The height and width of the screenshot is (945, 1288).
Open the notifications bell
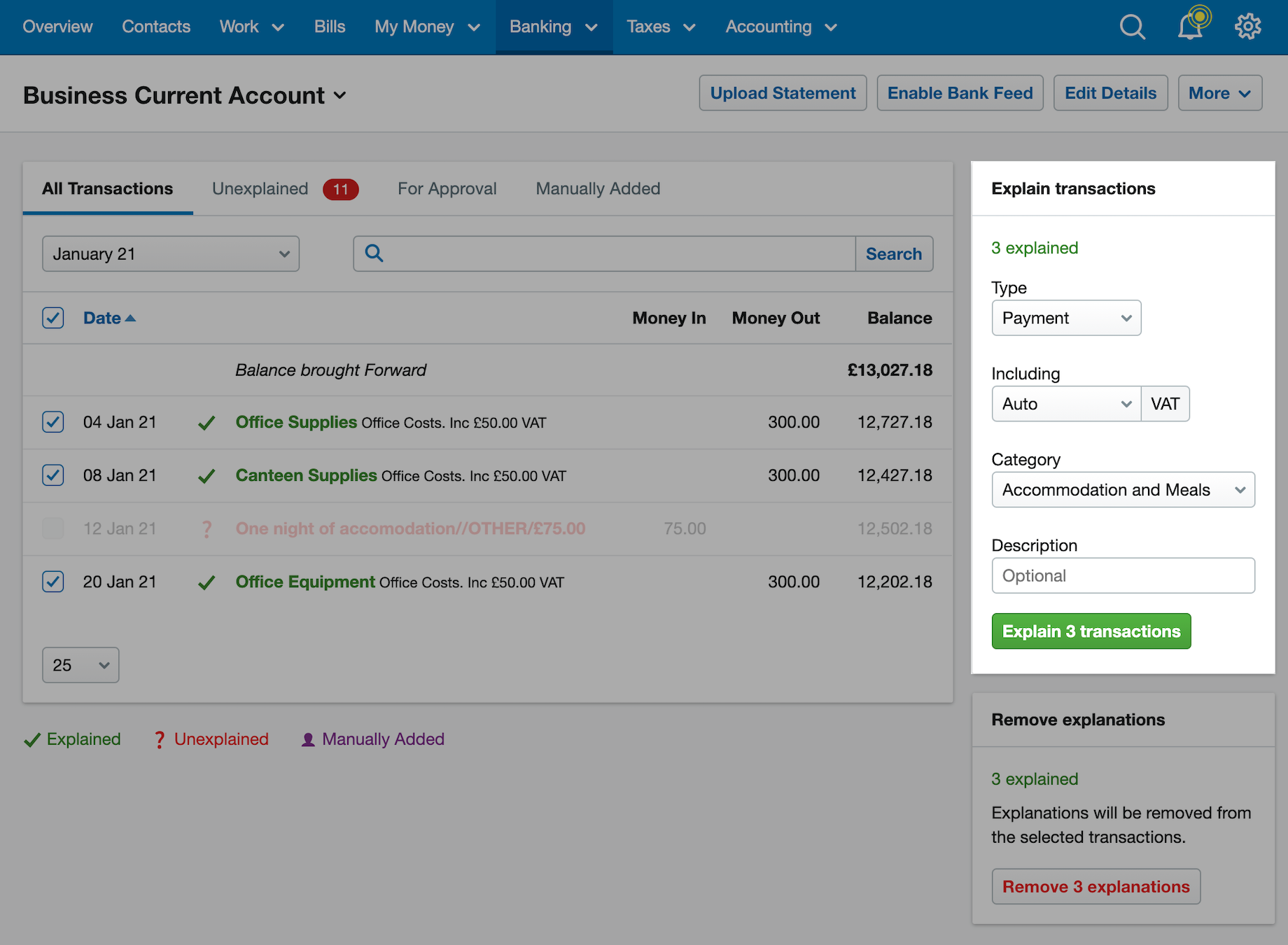pos(1191,27)
